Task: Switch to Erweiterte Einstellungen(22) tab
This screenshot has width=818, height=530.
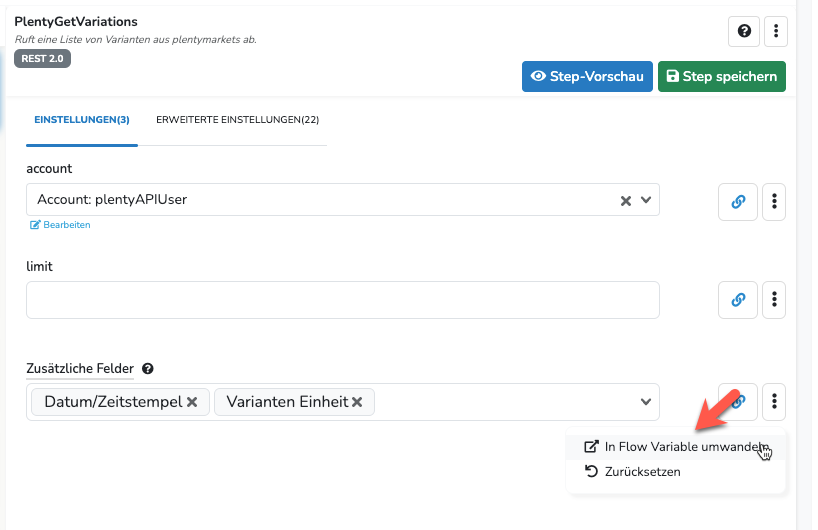Action: 237,120
